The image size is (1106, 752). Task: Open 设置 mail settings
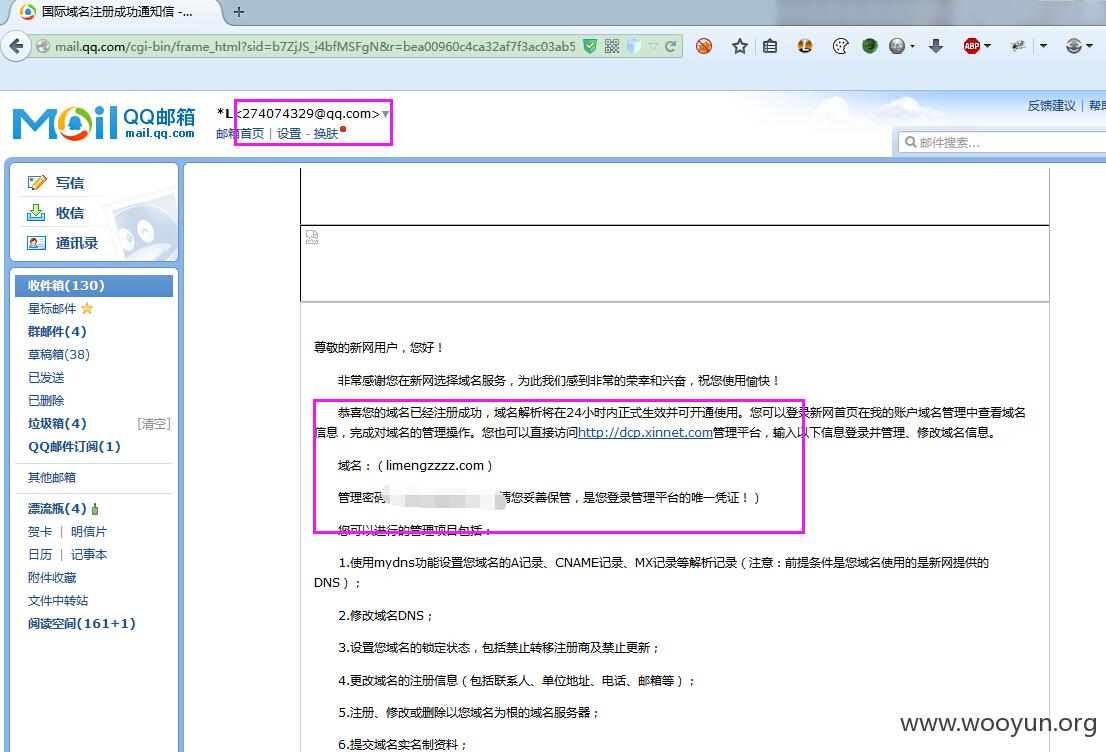click(x=288, y=133)
